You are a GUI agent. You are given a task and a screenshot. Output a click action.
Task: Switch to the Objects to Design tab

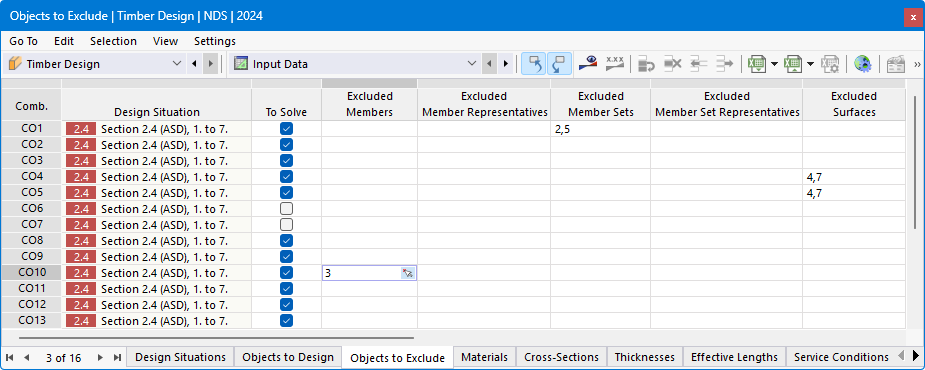point(288,357)
